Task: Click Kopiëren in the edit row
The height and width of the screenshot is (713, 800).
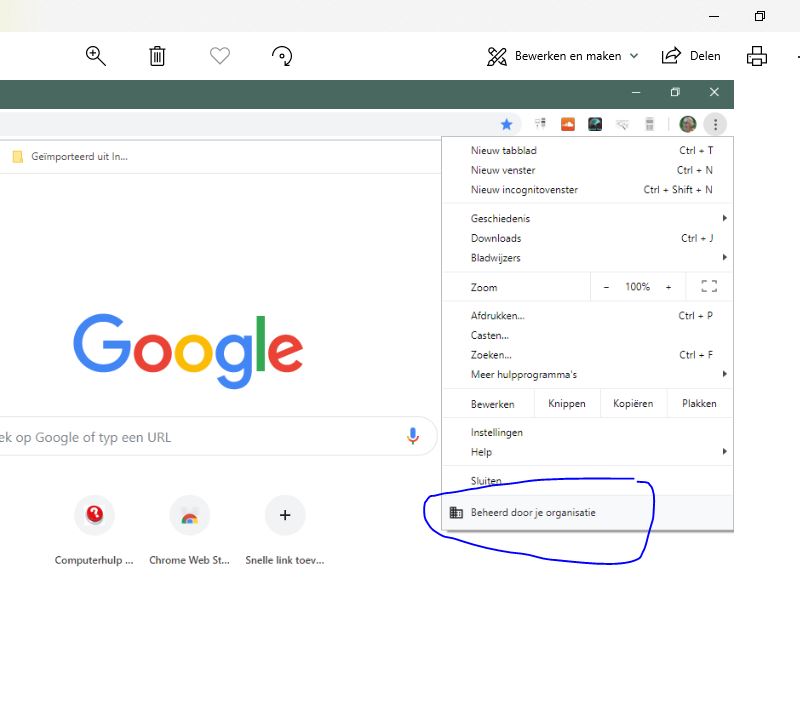Action: 633,404
